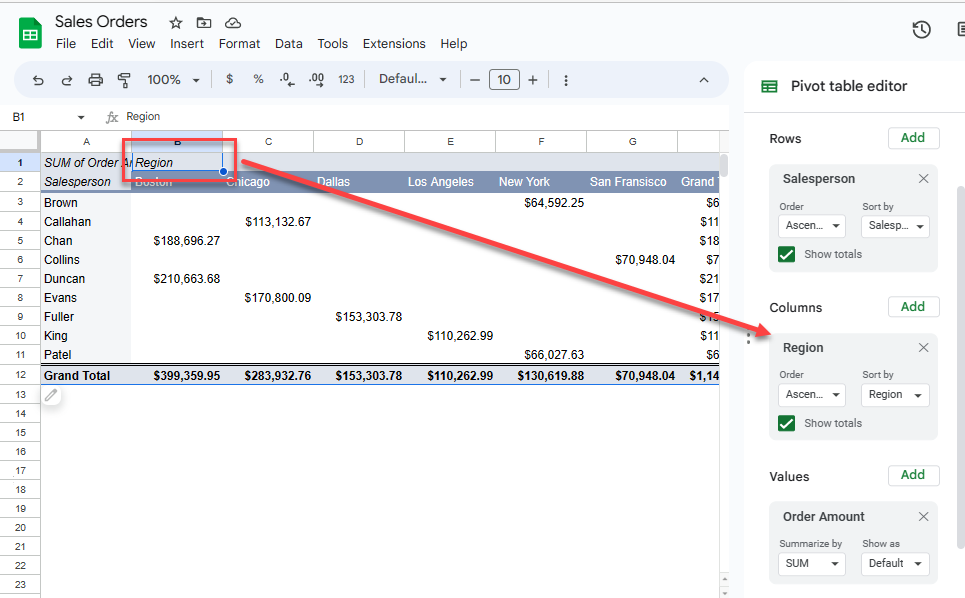This screenshot has height=598, width=965.
Task: Open the zoom level 100% dropdown
Action: click(x=173, y=80)
